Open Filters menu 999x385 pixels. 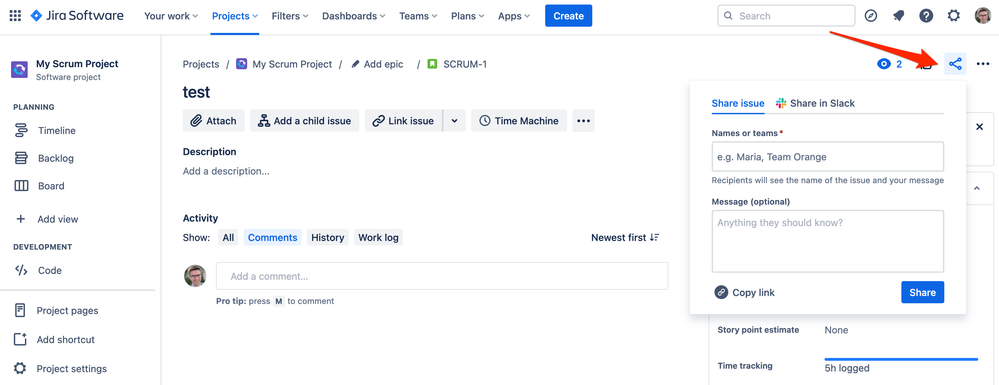[290, 16]
